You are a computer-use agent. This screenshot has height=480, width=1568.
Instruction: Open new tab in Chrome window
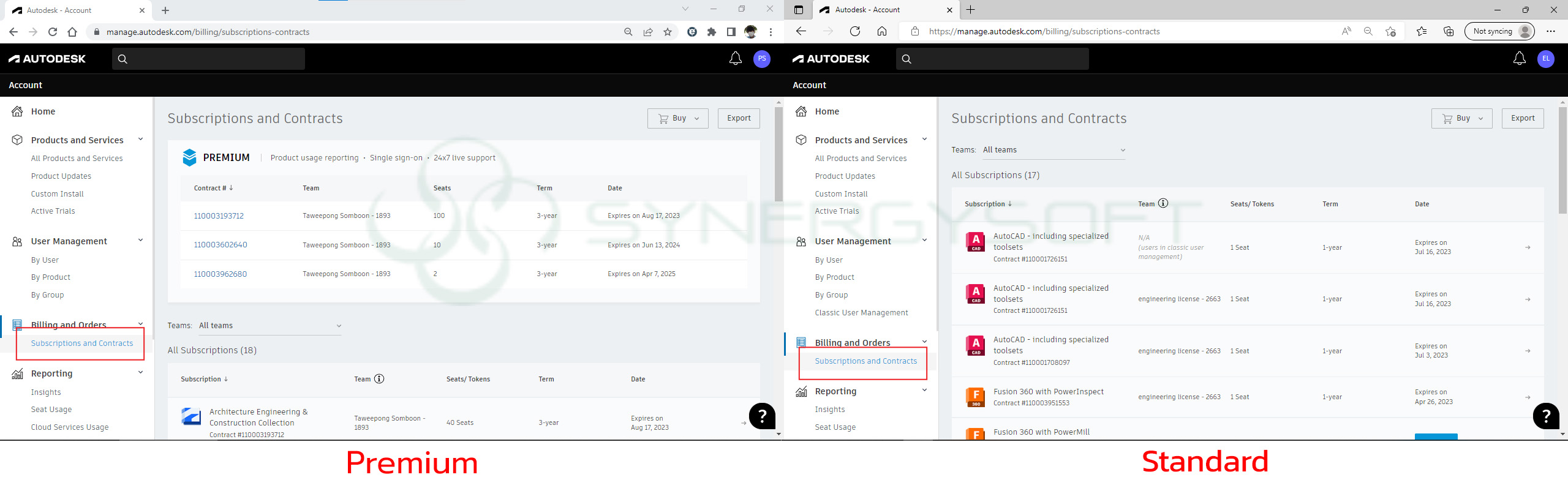pos(165,10)
